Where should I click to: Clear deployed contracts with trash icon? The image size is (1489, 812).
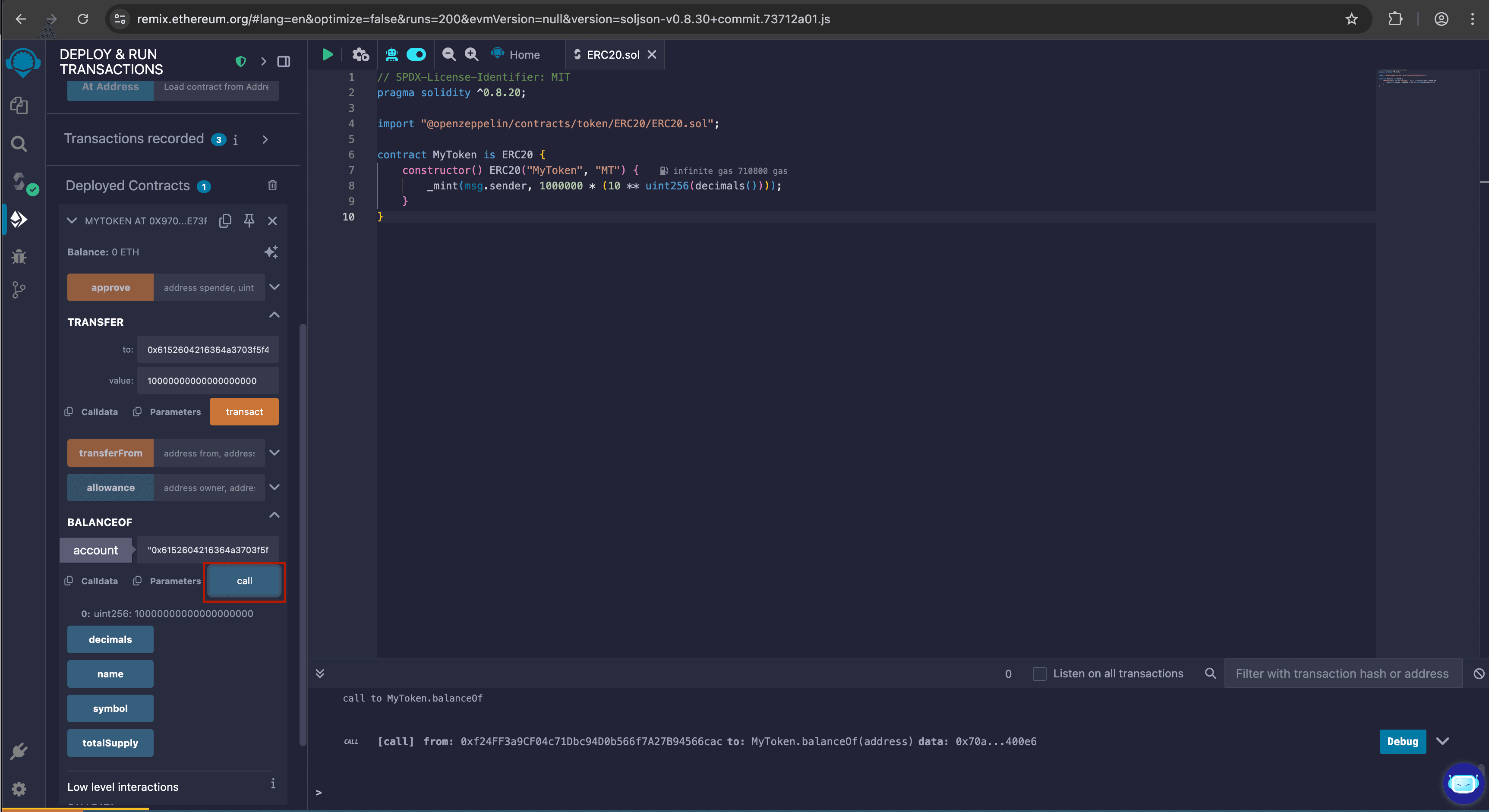coord(272,185)
